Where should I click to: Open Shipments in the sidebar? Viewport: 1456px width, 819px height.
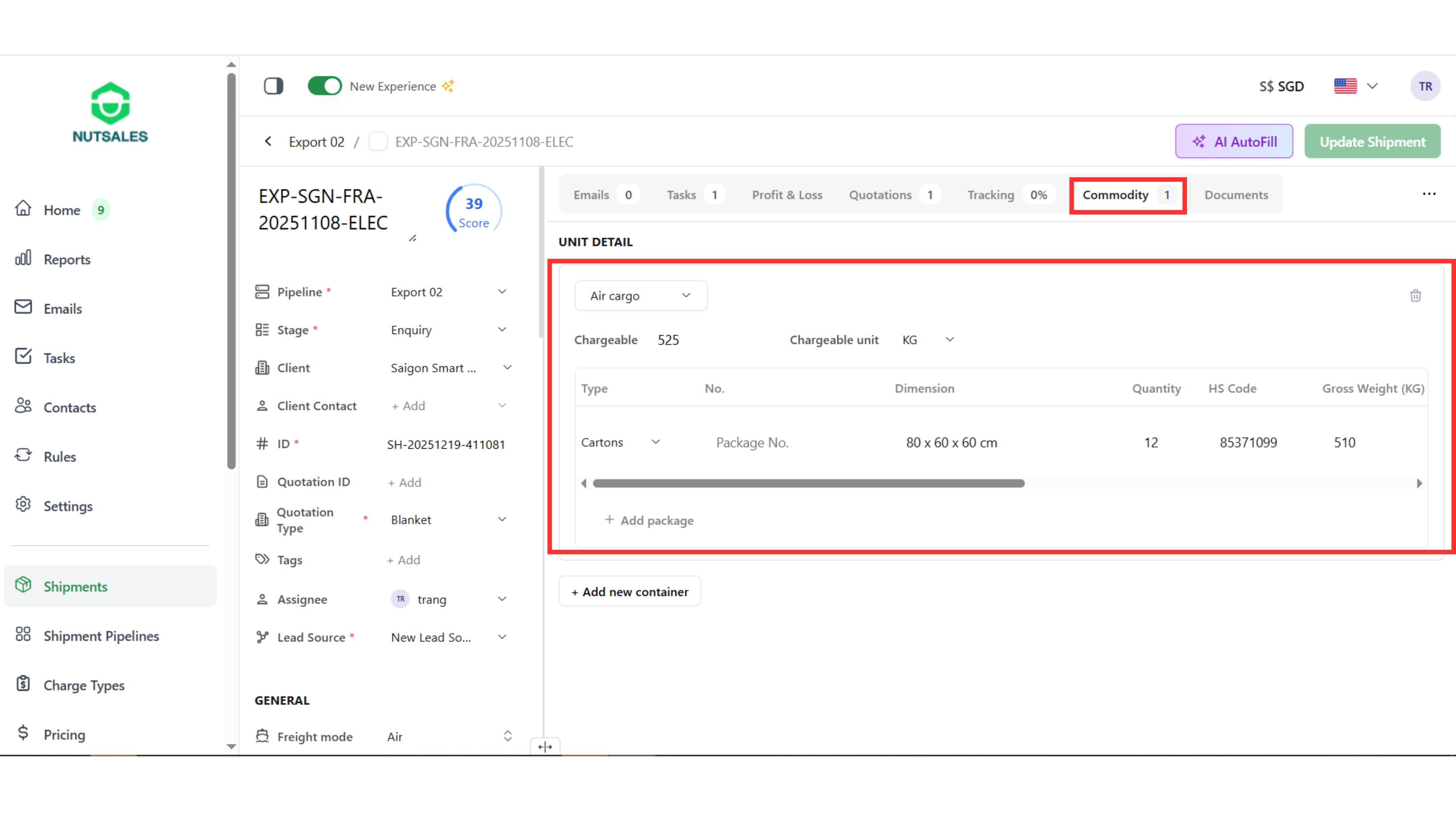coord(75,586)
